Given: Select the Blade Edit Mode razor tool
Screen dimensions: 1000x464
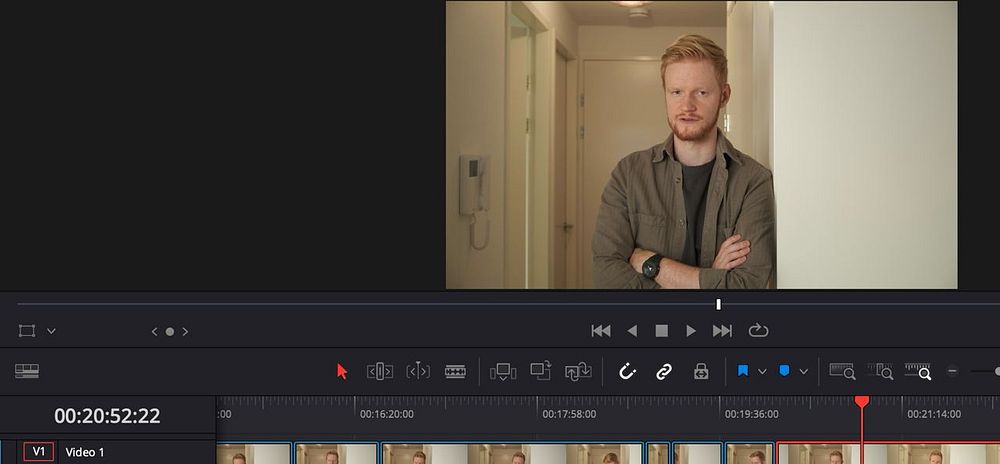Looking at the screenshot, I should 455,372.
